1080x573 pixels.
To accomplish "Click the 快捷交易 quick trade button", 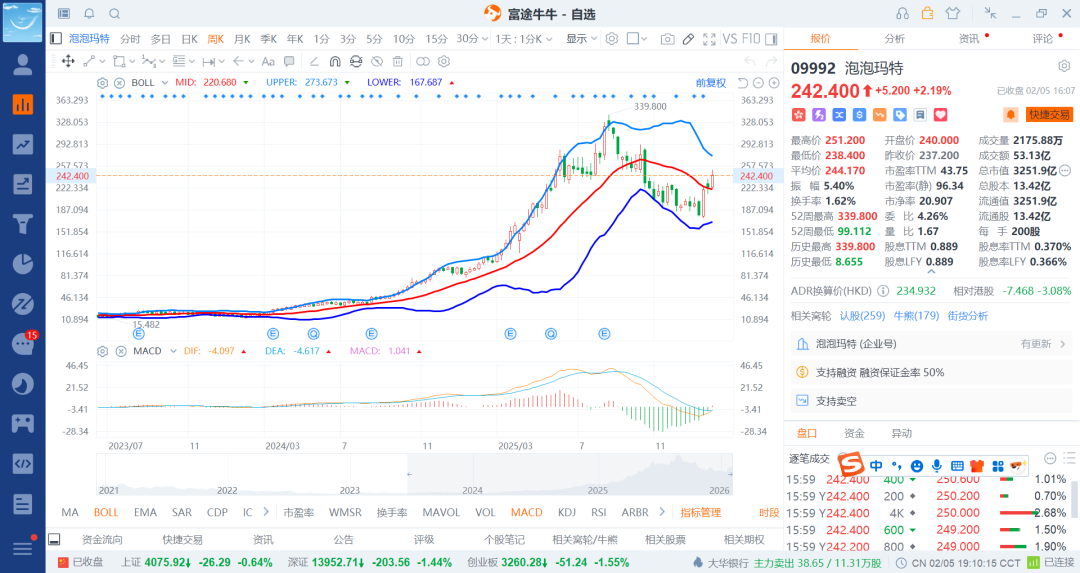I will click(1049, 115).
